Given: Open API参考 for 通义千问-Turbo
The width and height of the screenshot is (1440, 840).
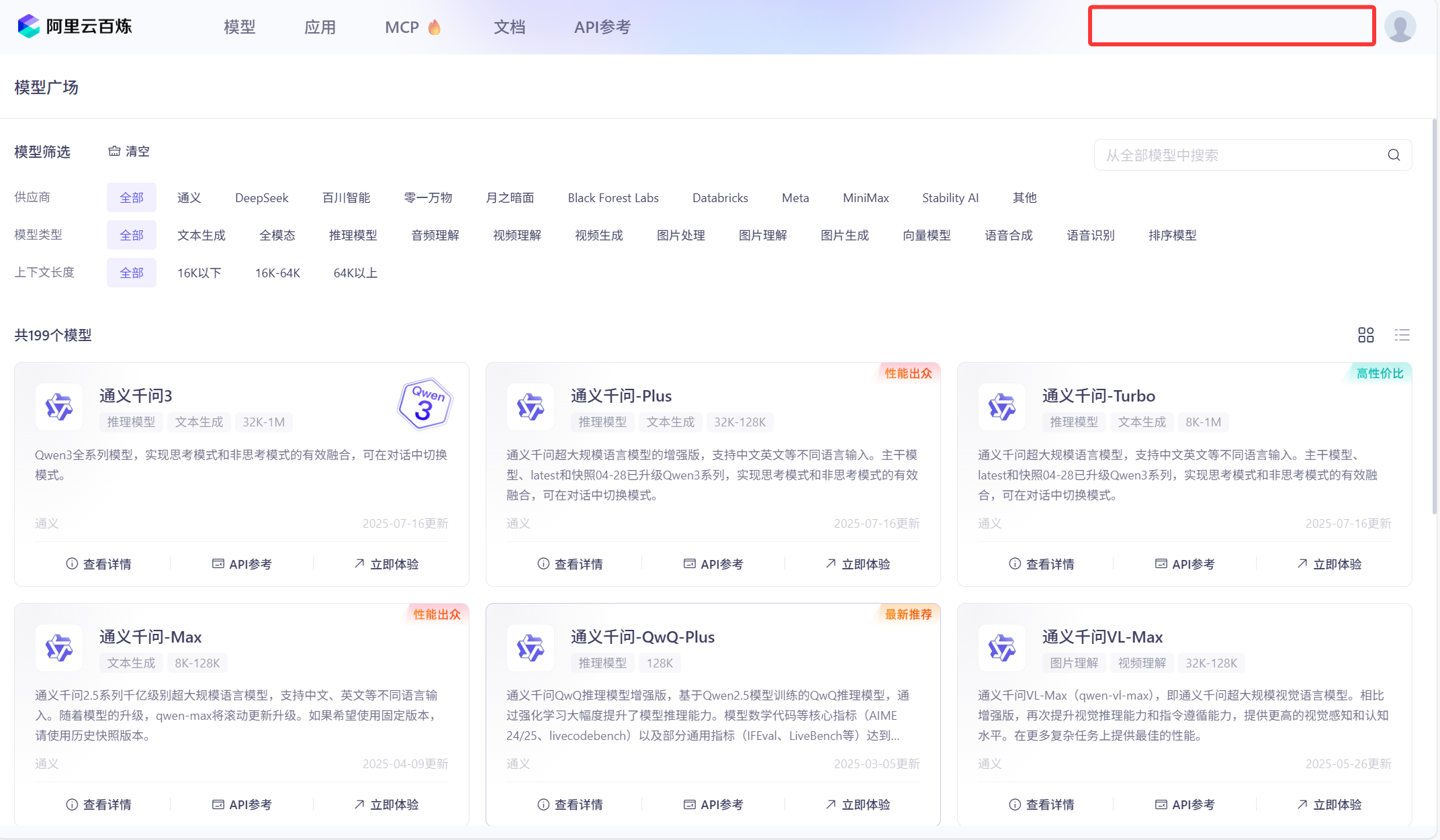Looking at the screenshot, I should point(1185,564).
